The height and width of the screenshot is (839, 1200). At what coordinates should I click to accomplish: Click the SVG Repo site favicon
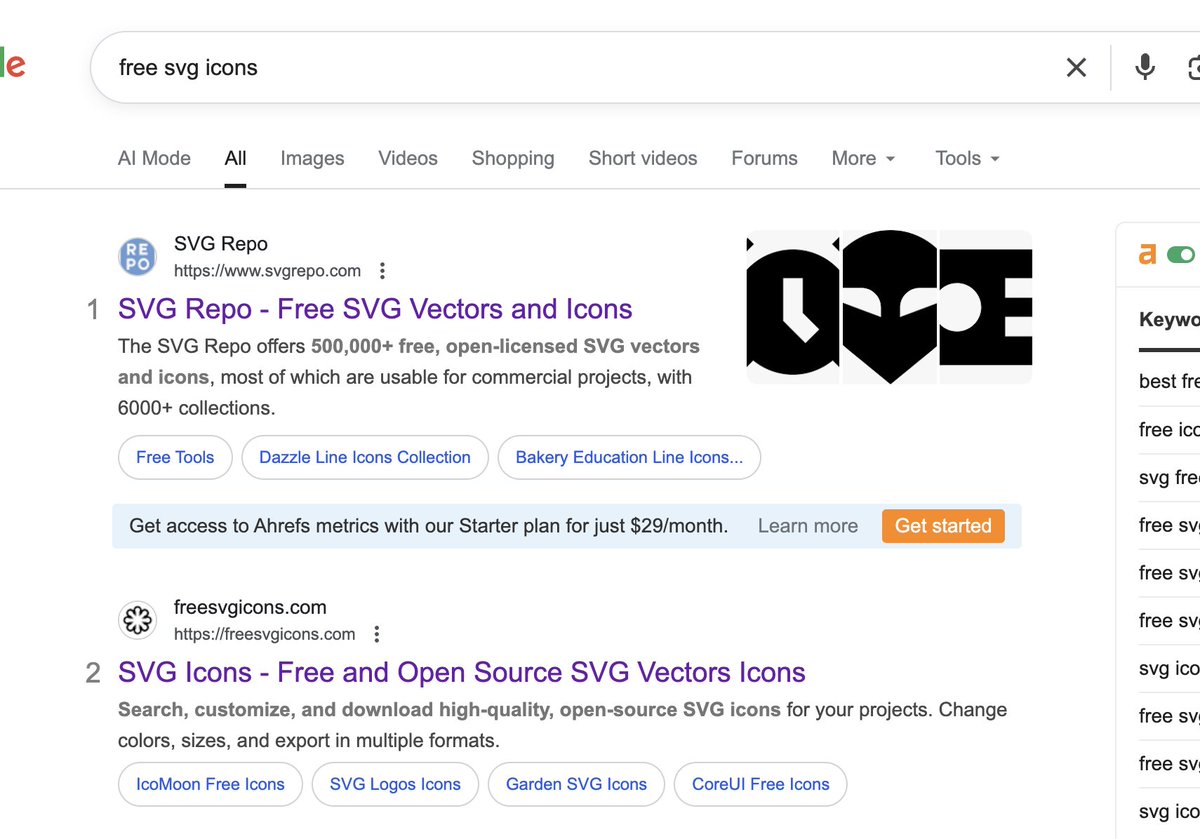(137, 256)
